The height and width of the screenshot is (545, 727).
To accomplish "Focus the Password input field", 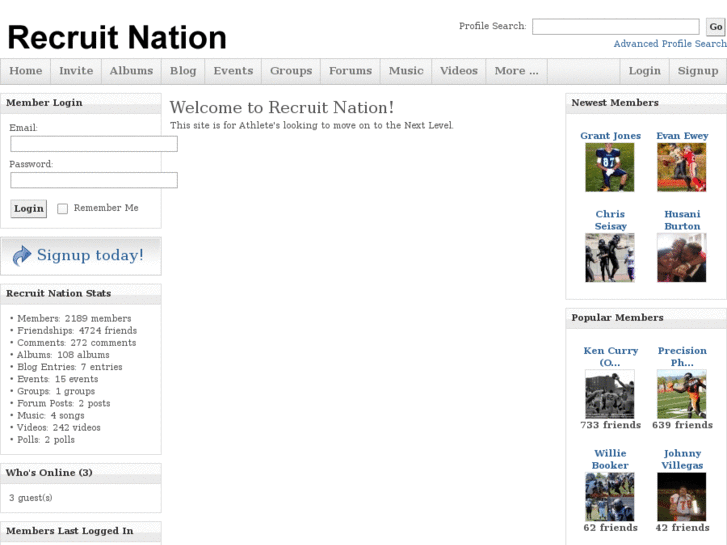I will pyautogui.click(x=94, y=180).
